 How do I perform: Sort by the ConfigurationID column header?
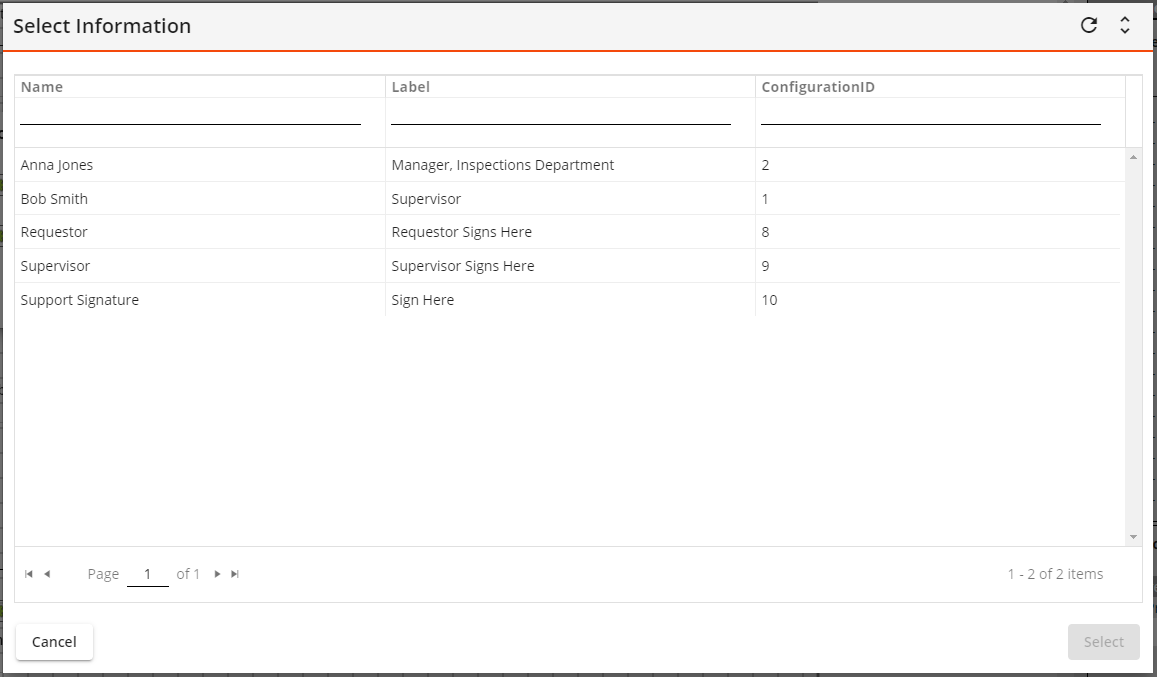[x=817, y=87]
